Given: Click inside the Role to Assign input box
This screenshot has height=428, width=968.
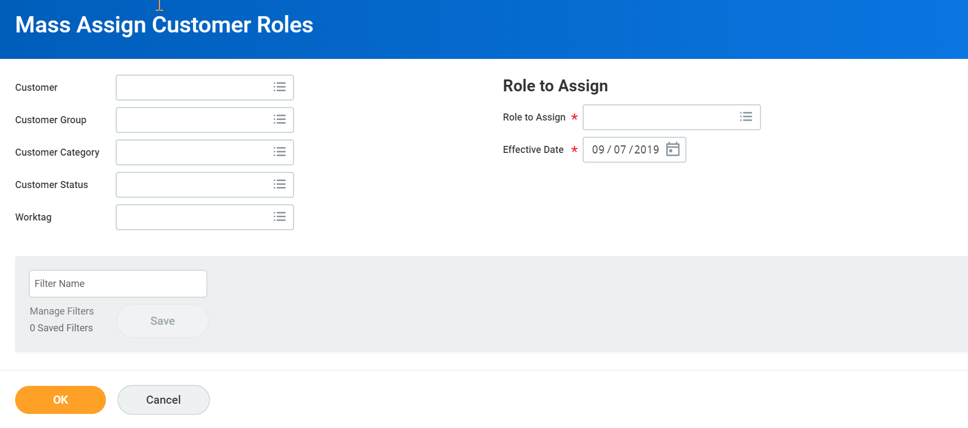Looking at the screenshot, I should (x=672, y=117).
